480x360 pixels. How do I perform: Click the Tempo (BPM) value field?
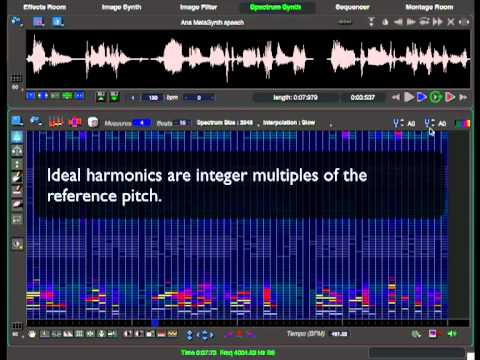click(339, 334)
